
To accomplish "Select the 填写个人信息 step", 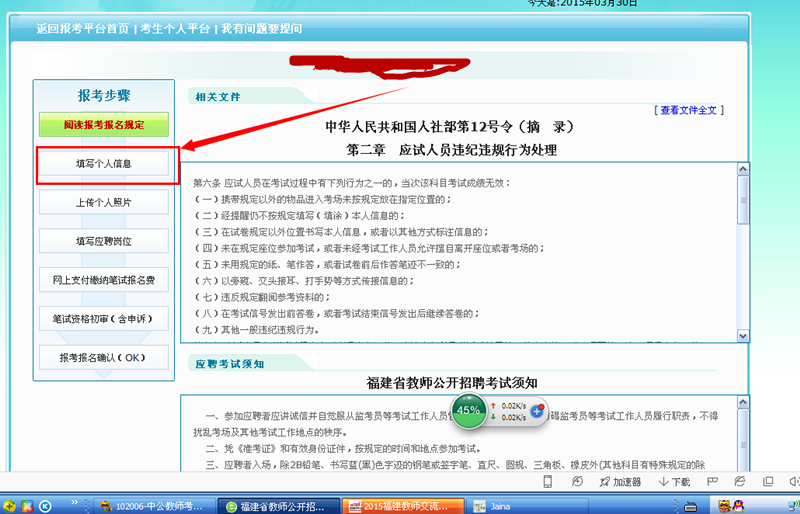I will pos(104,163).
